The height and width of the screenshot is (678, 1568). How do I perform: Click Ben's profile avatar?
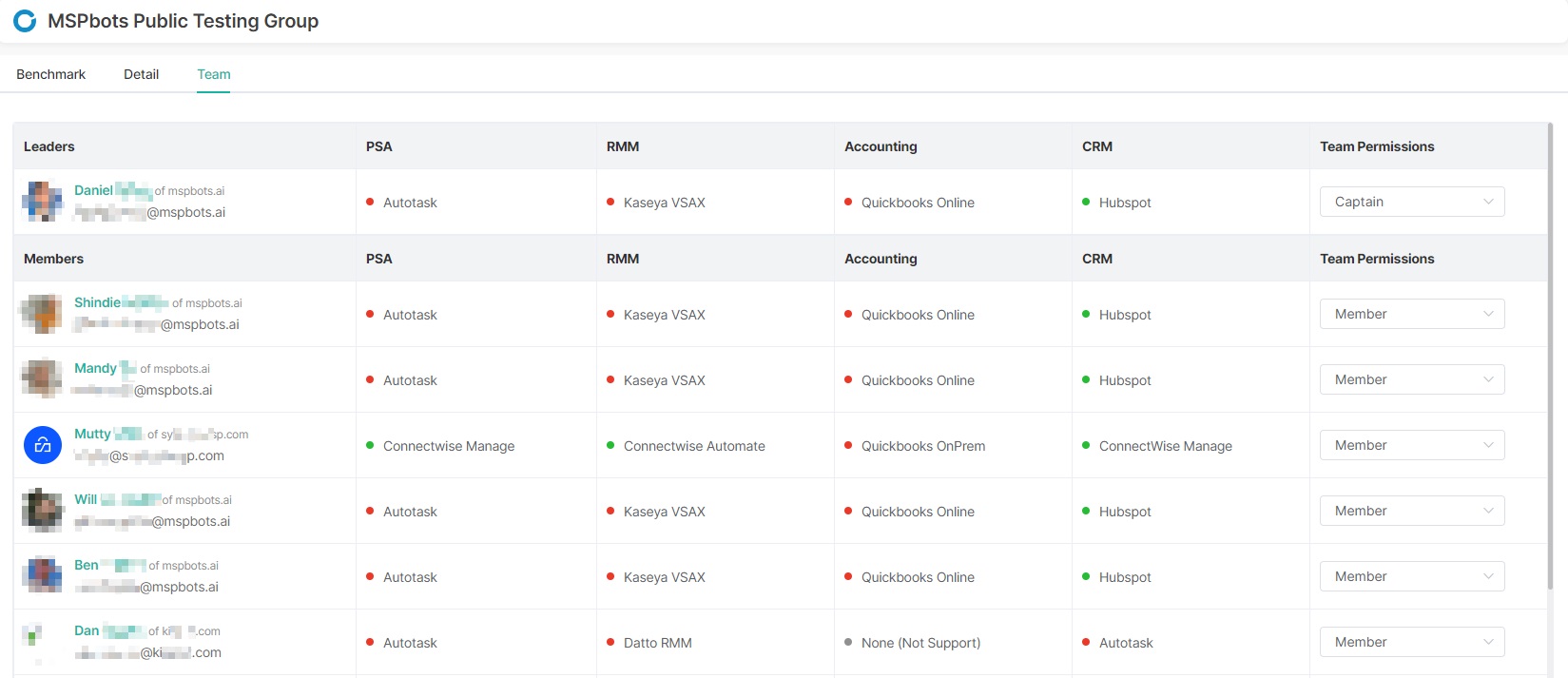[x=43, y=576]
